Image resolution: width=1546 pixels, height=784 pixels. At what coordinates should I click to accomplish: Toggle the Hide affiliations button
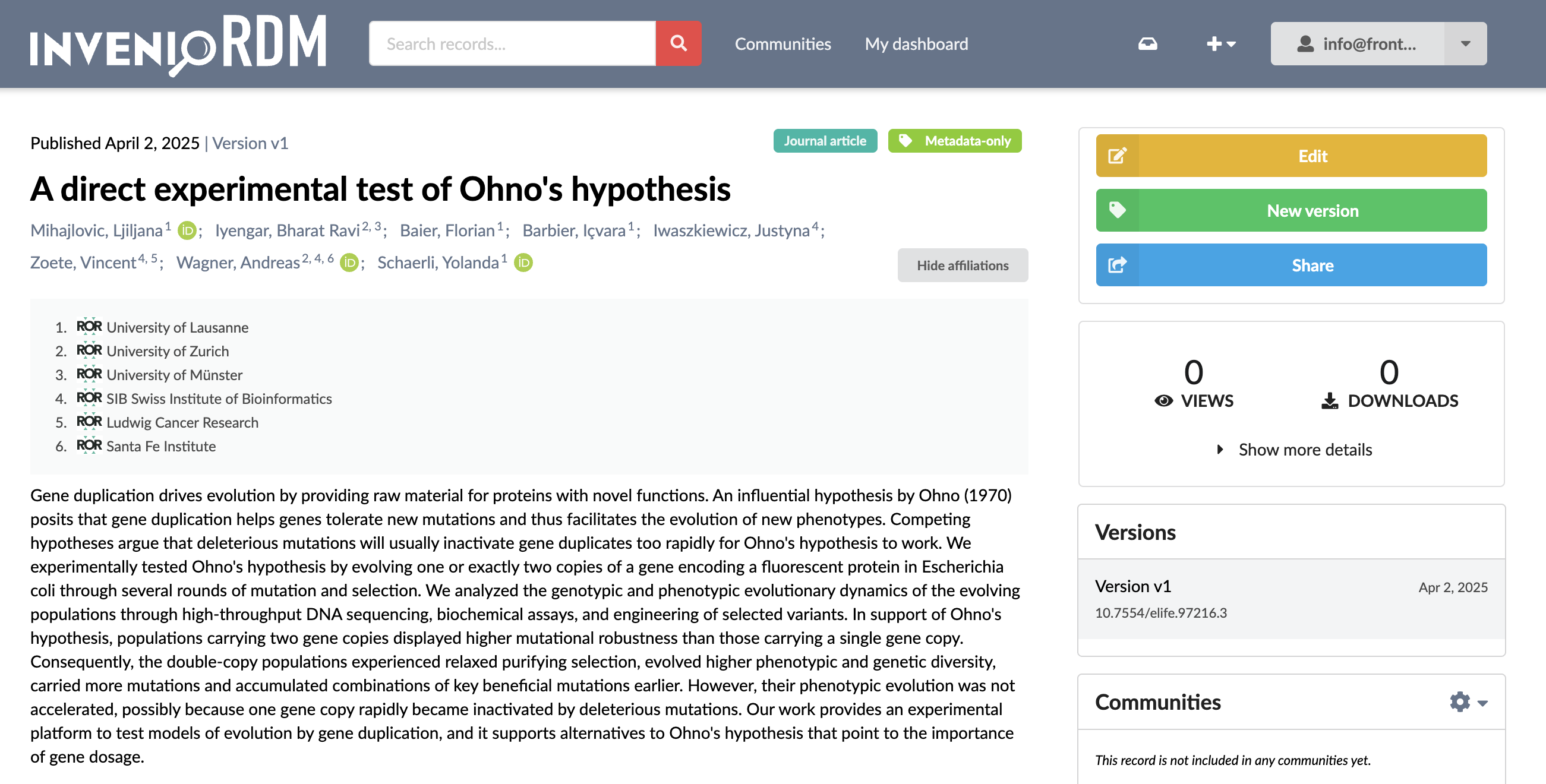coord(962,265)
